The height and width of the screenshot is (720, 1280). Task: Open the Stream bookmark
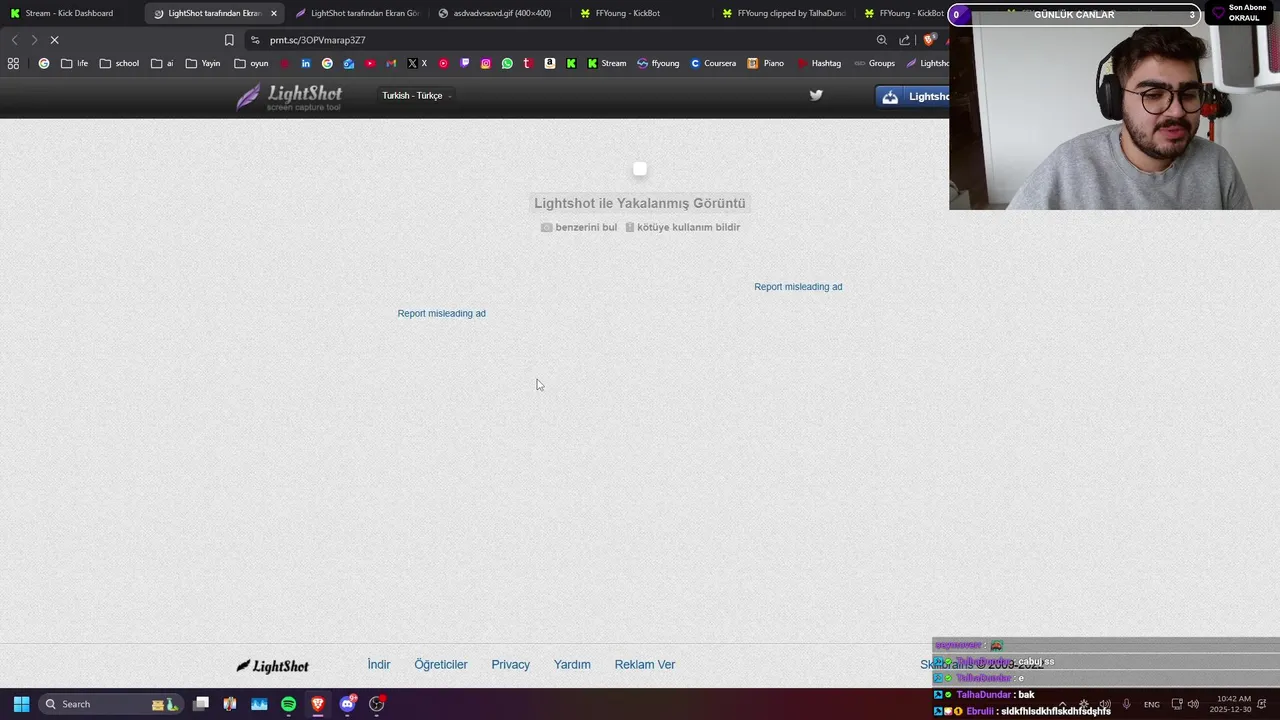[606, 63]
